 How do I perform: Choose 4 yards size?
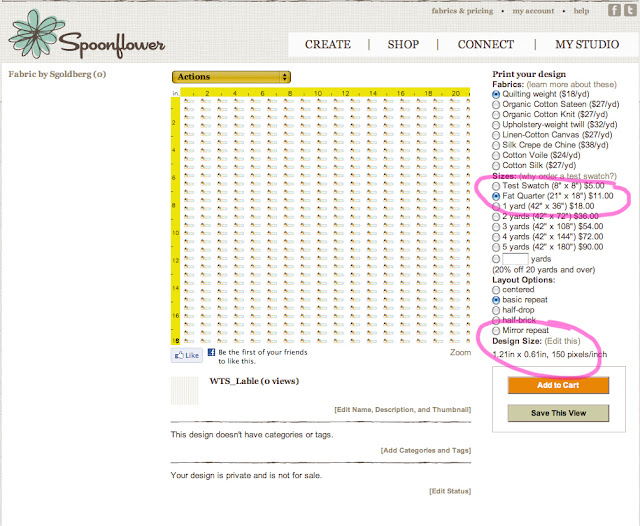496,237
